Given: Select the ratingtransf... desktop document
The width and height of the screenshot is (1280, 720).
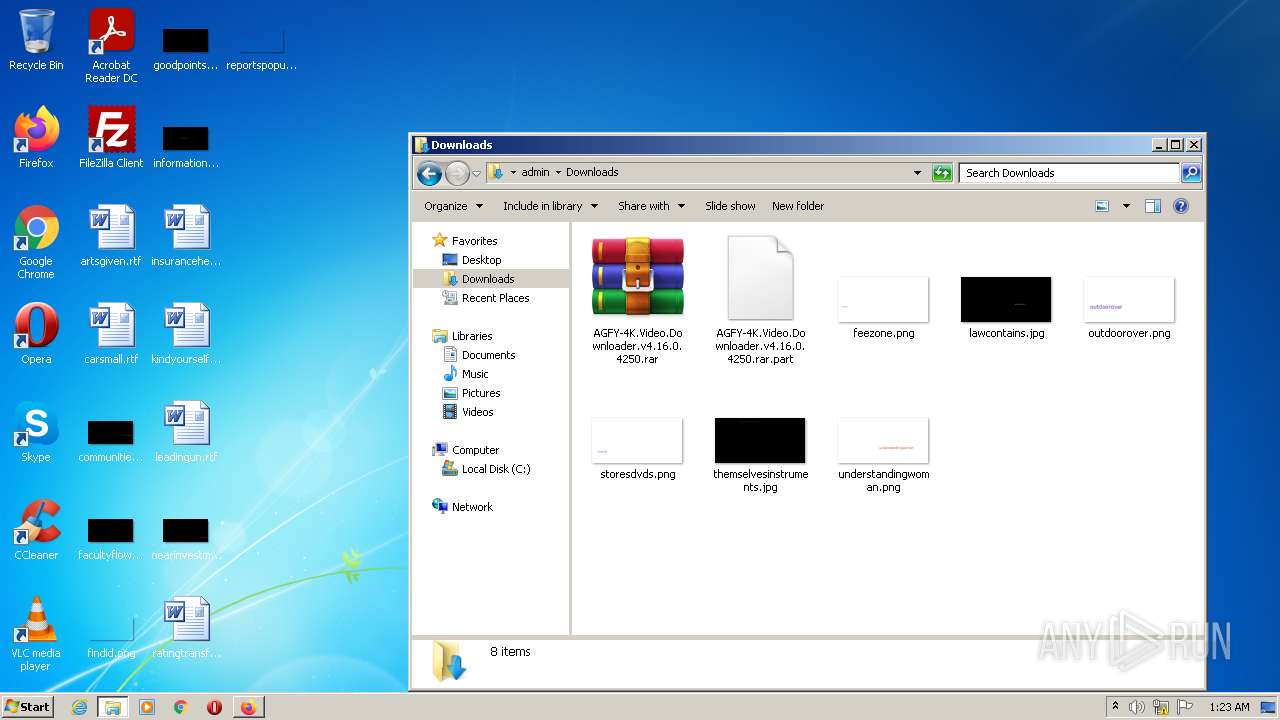Looking at the screenshot, I should tap(186, 627).
